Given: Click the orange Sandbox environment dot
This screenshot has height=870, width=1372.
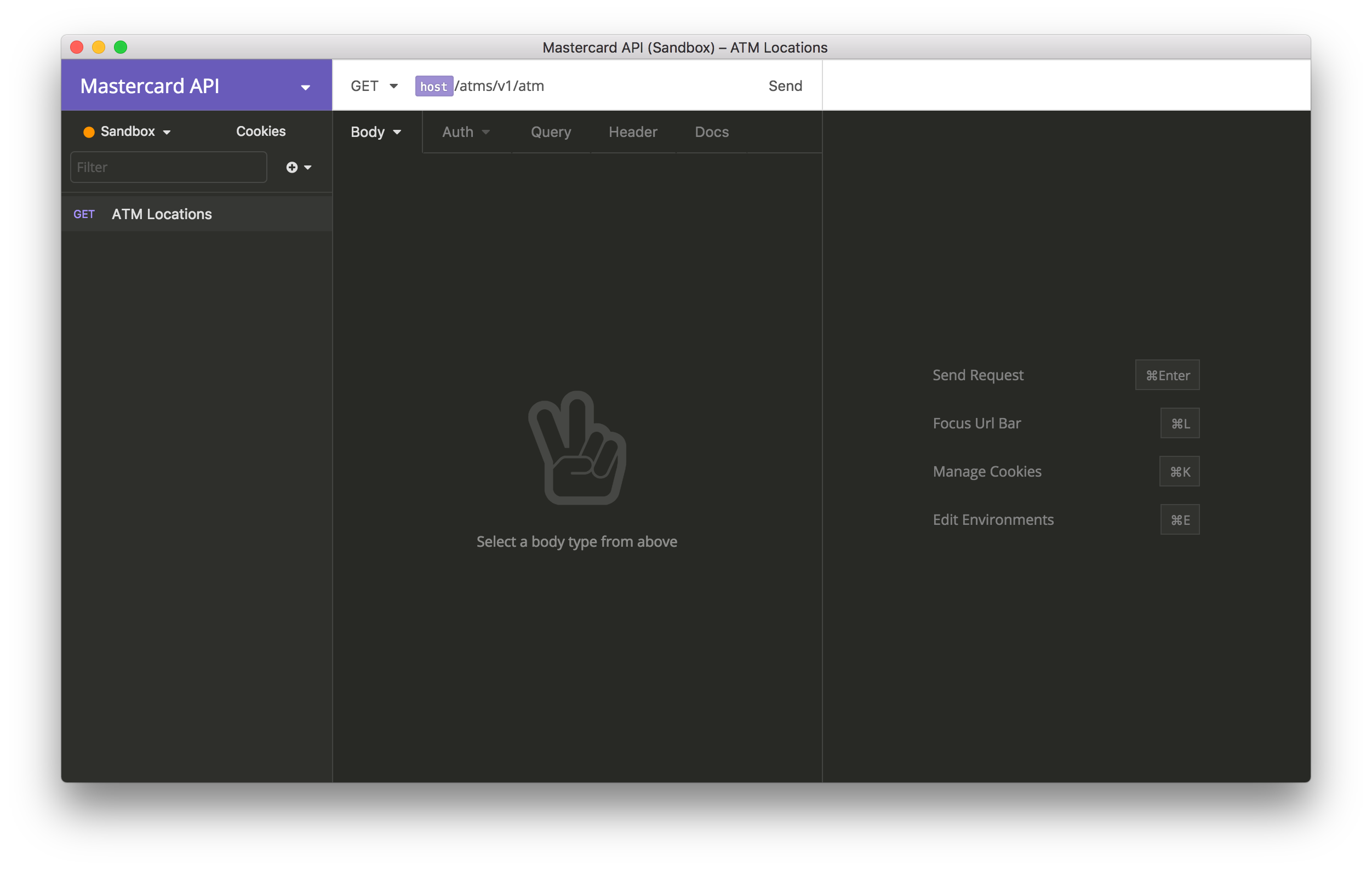Looking at the screenshot, I should pyautogui.click(x=89, y=132).
